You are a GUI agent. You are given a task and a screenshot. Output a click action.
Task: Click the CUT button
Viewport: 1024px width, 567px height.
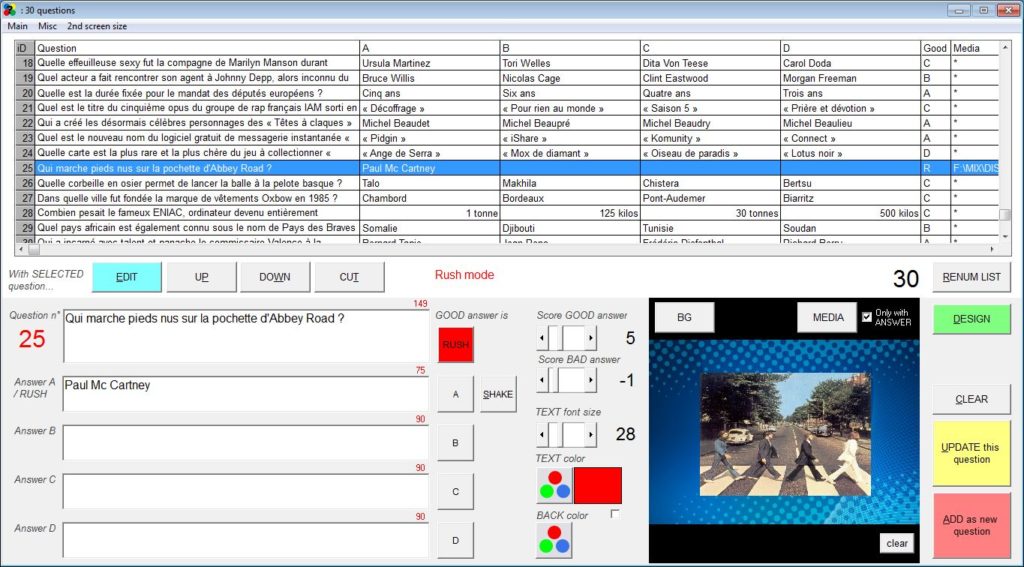point(349,277)
